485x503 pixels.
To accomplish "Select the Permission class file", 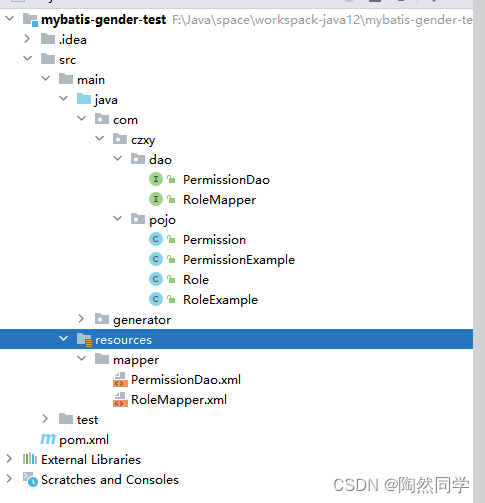I will click(x=214, y=240).
